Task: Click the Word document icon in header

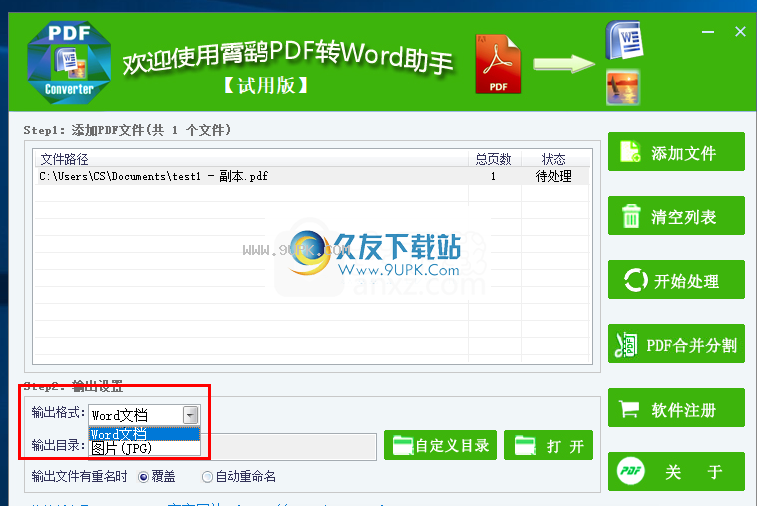Action: pyautogui.click(x=624, y=40)
